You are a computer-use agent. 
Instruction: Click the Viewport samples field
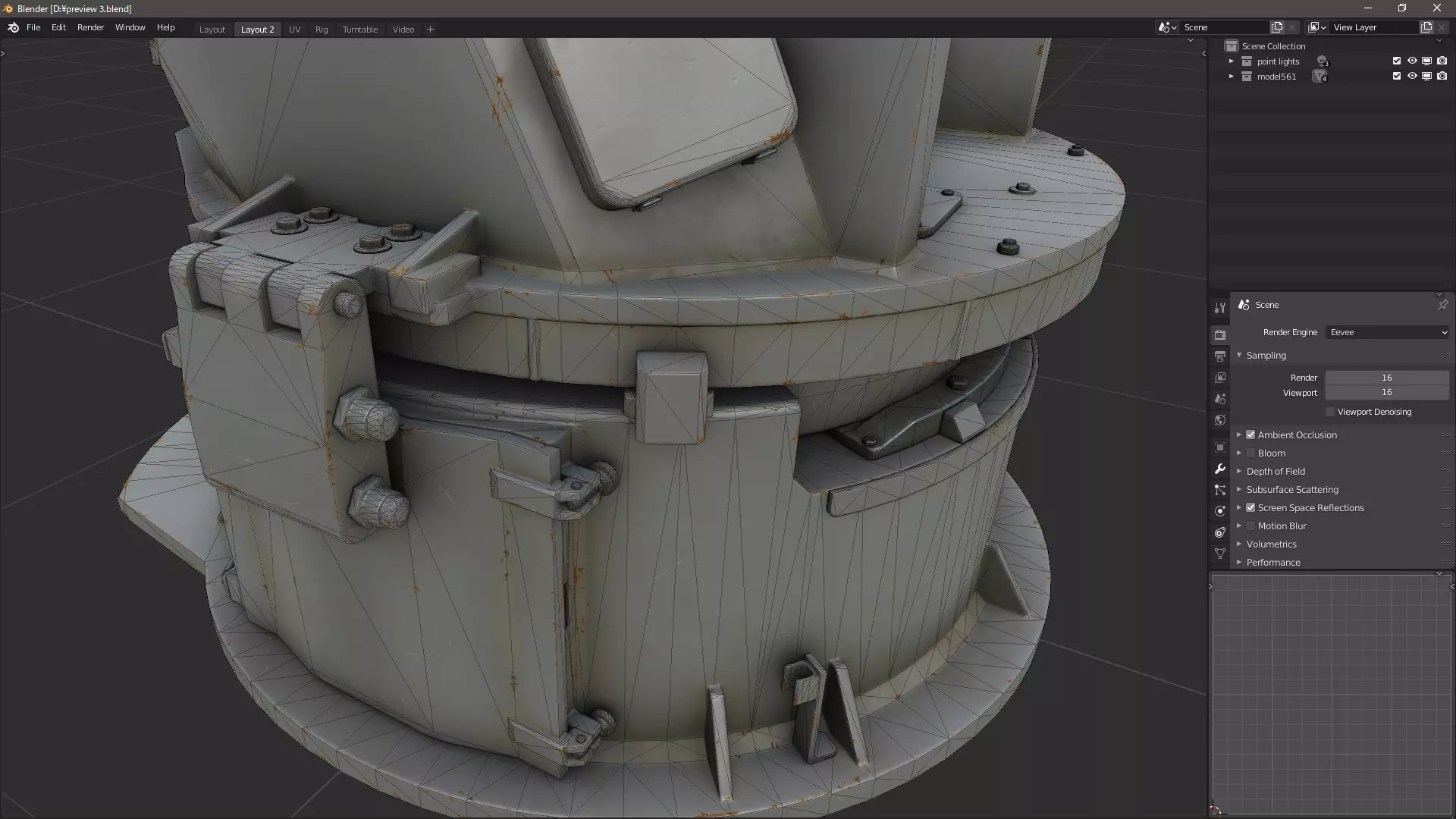pyautogui.click(x=1387, y=393)
